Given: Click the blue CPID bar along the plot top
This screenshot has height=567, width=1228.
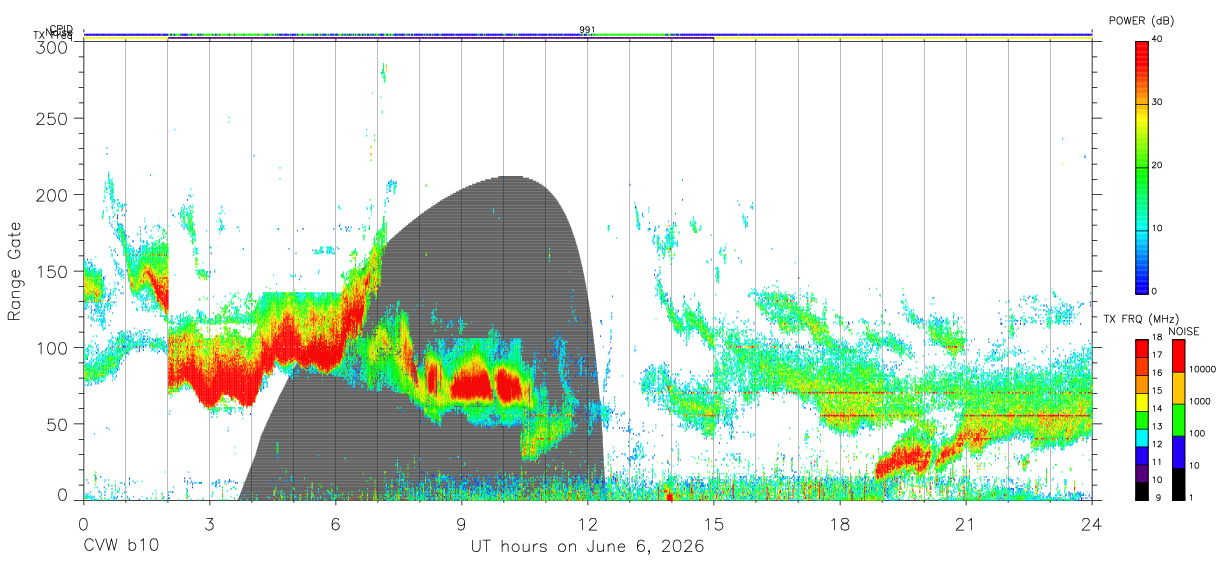Looking at the screenshot, I should point(588,35).
